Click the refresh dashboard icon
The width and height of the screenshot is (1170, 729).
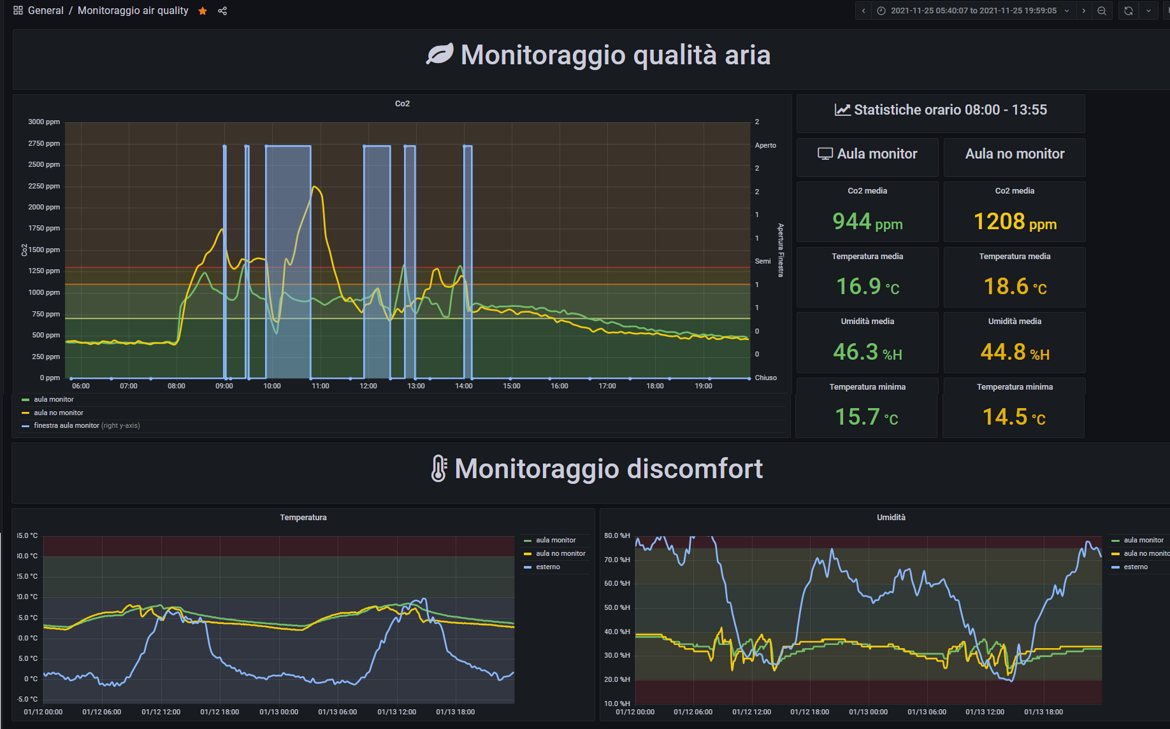[x=1128, y=11]
